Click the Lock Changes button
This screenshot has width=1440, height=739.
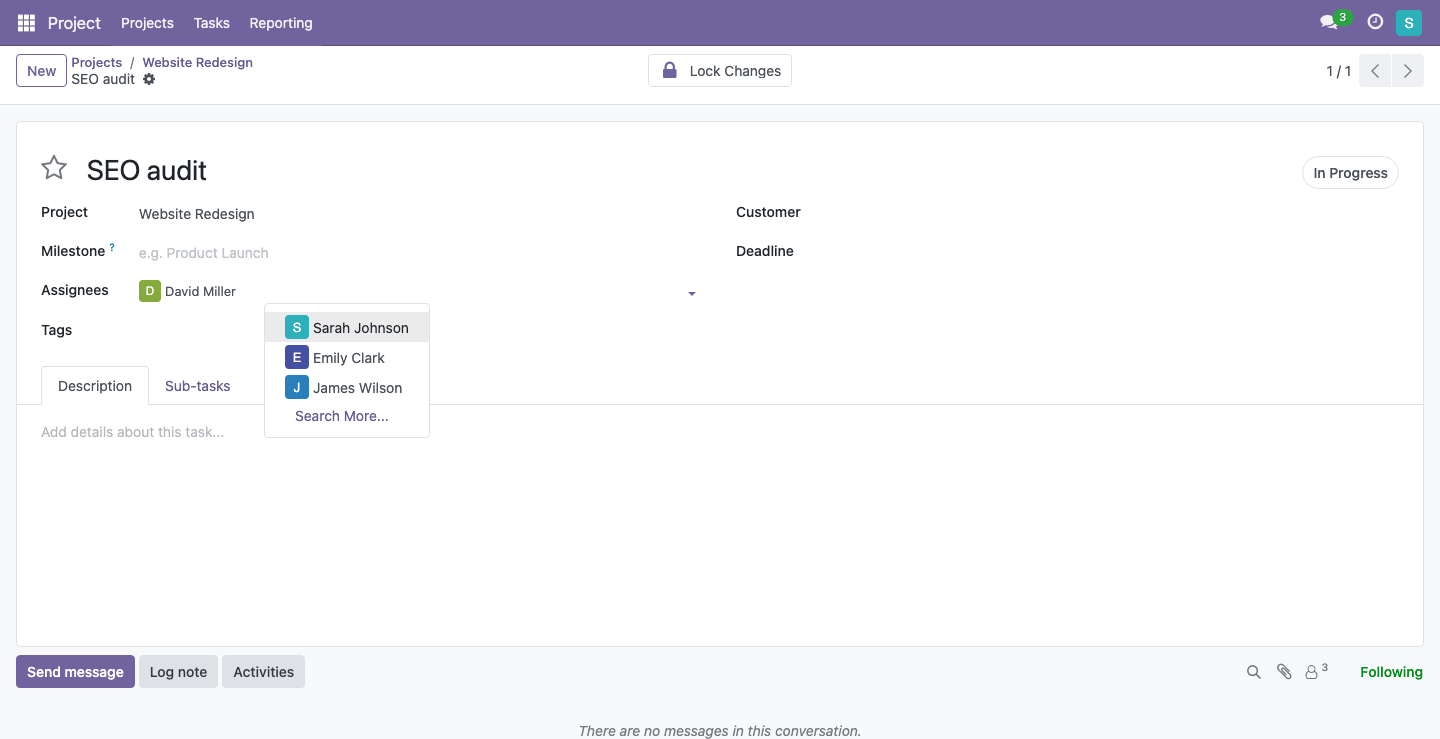[x=720, y=71]
